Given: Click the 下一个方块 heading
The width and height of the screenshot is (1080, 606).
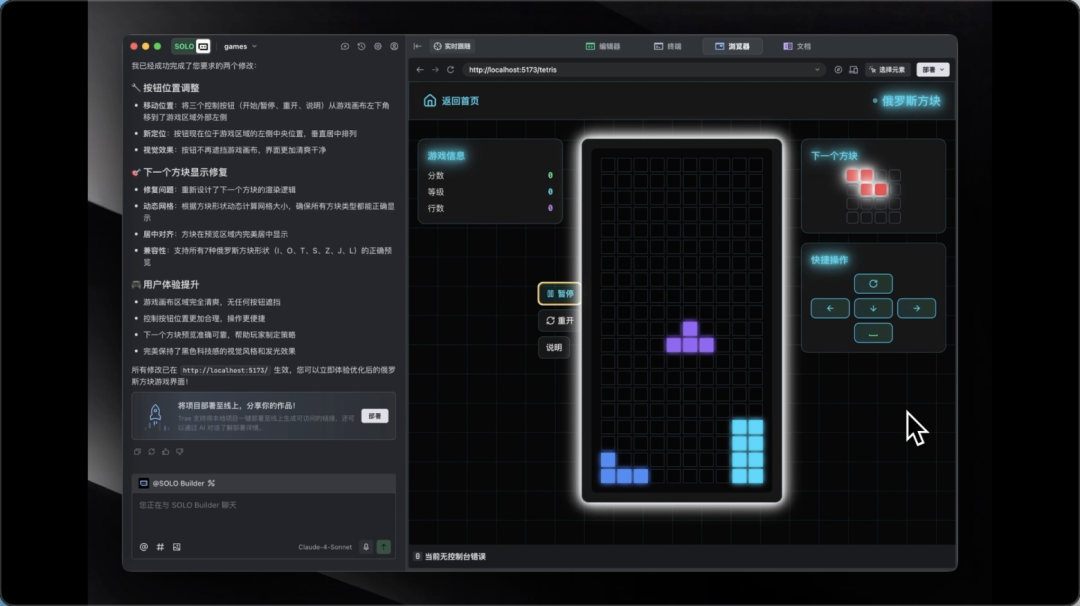Looking at the screenshot, I should click(x=834, y=156).
